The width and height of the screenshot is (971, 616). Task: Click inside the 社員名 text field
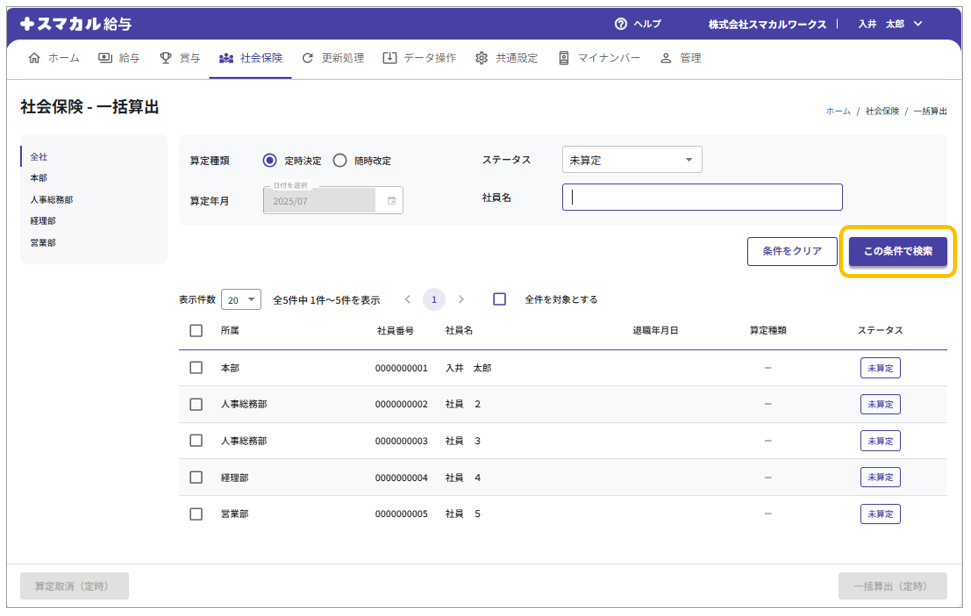pyautogui.click(x=702, y=198)
